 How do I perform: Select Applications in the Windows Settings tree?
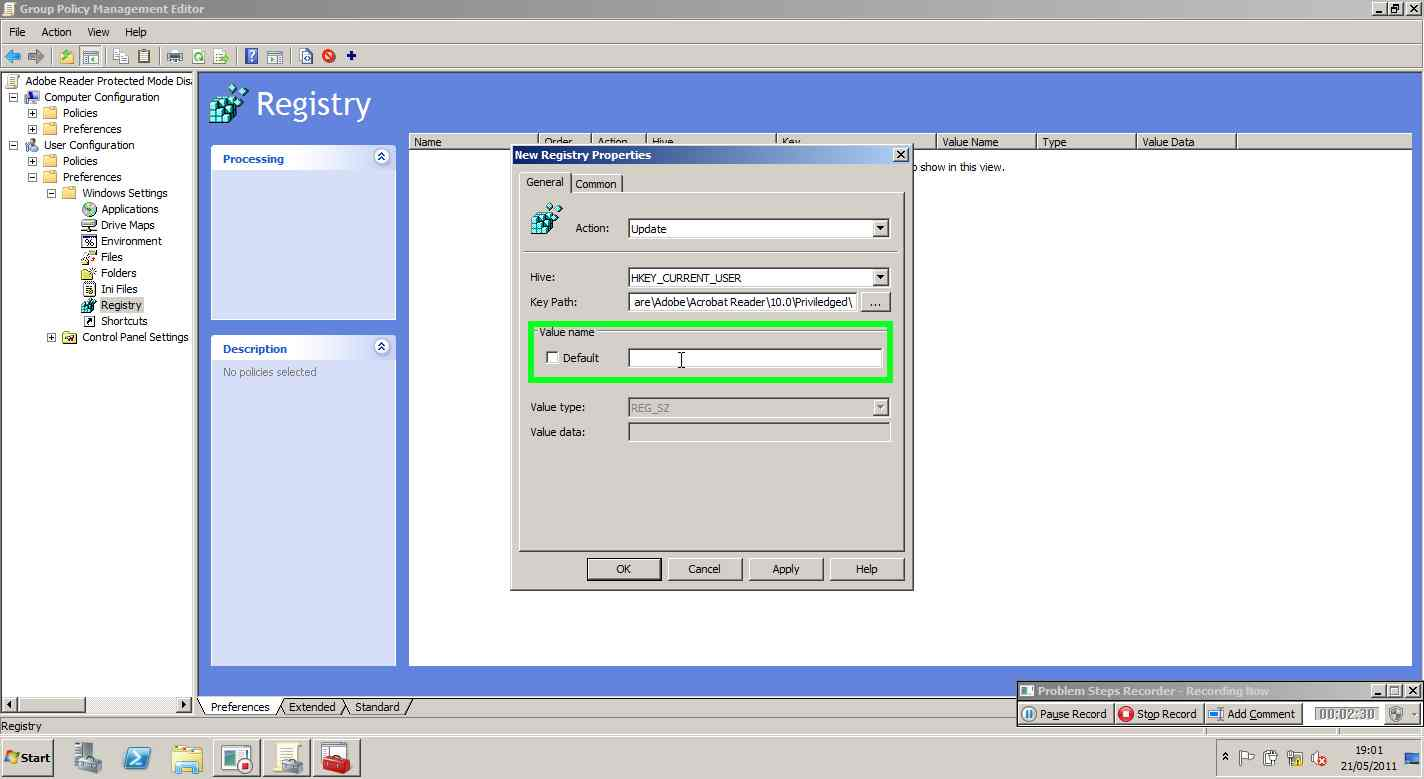pyautogui.click(x=129, y=209)
